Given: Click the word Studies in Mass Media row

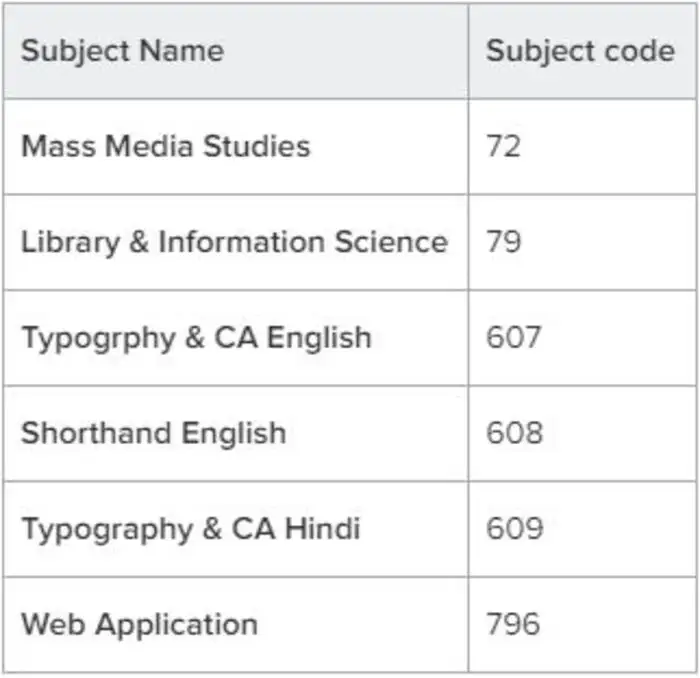Looking at the screenshot, I should point(257,146).
